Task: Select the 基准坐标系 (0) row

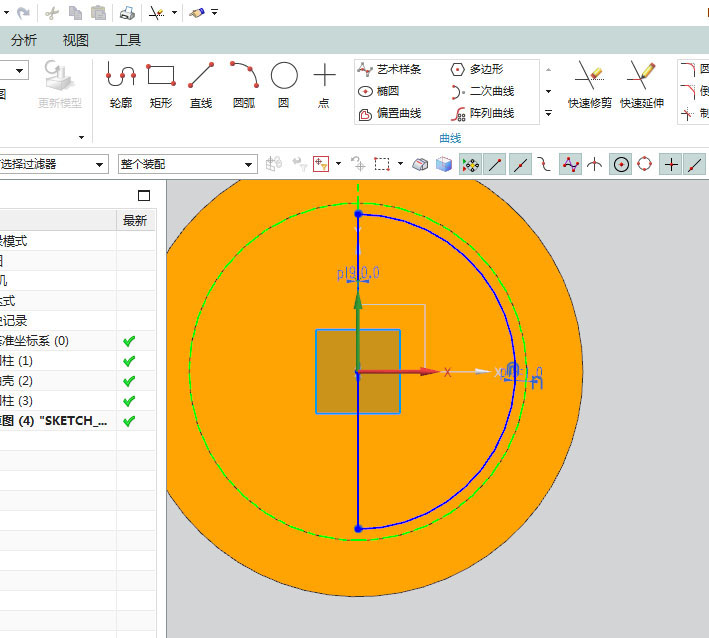Action: click(x=78, y=341)
